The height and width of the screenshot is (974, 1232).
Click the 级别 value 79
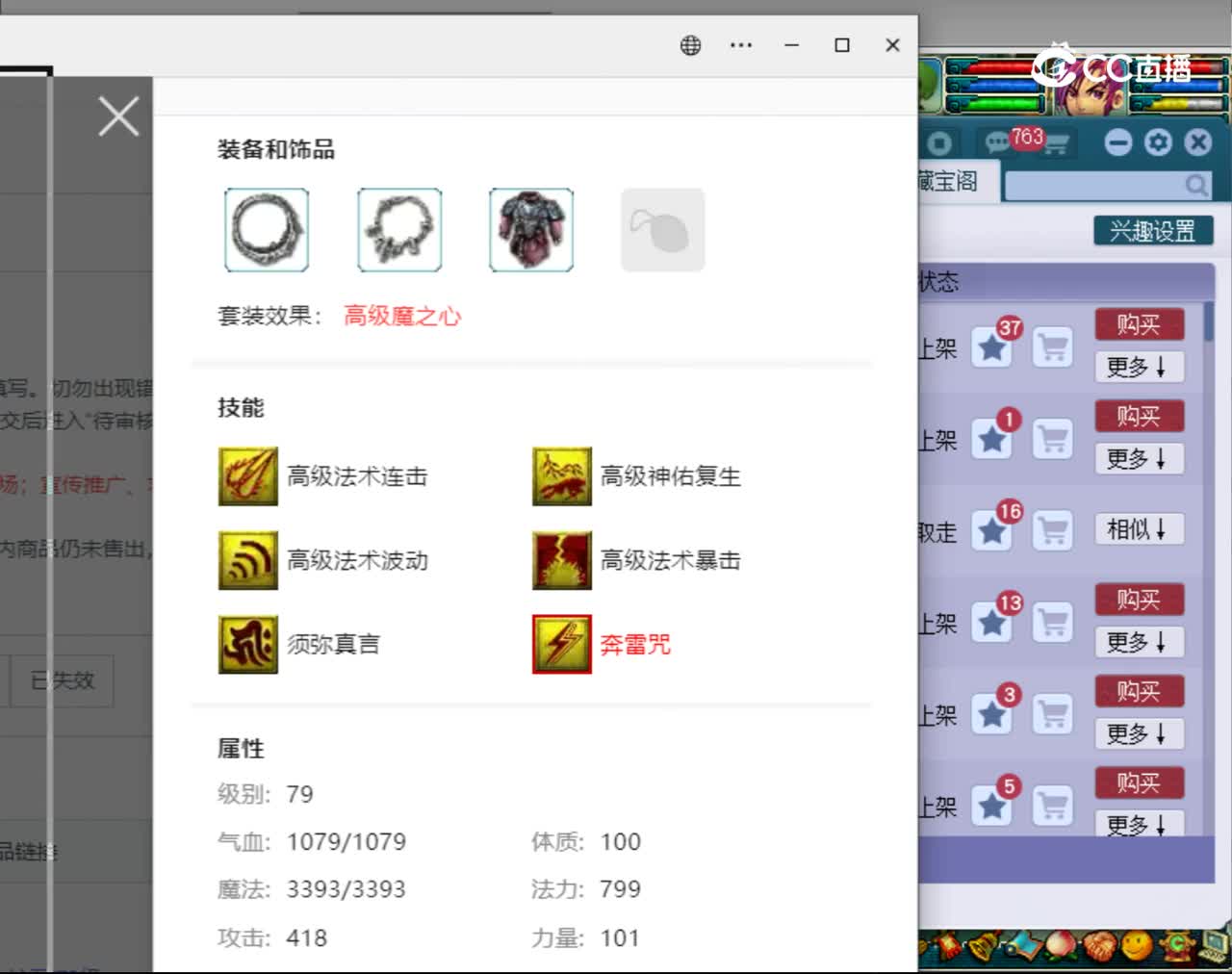tap(299, 794)
